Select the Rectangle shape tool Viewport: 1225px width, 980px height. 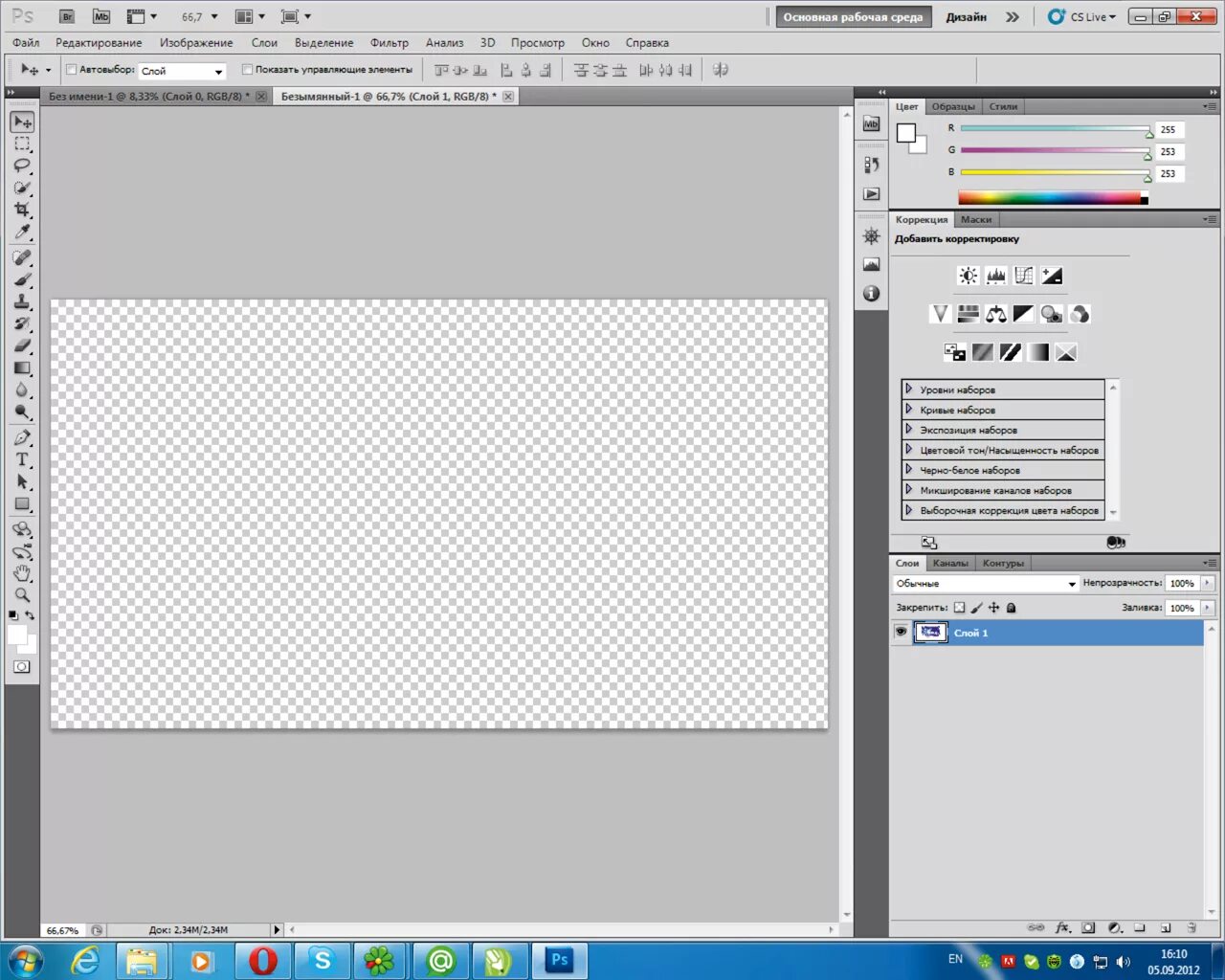coord(23,503)
